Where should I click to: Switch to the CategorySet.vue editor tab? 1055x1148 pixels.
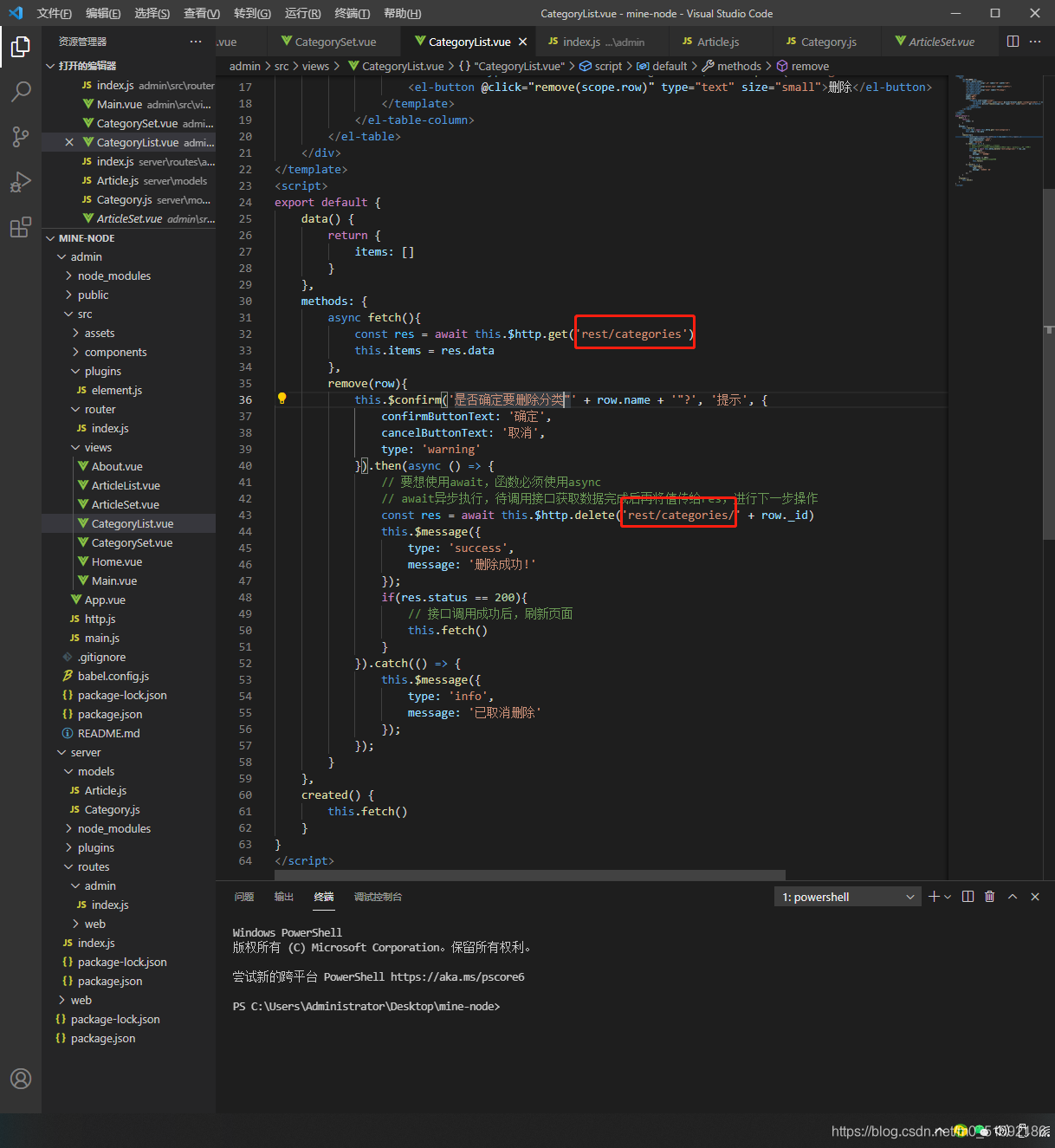tap(335, 42)
